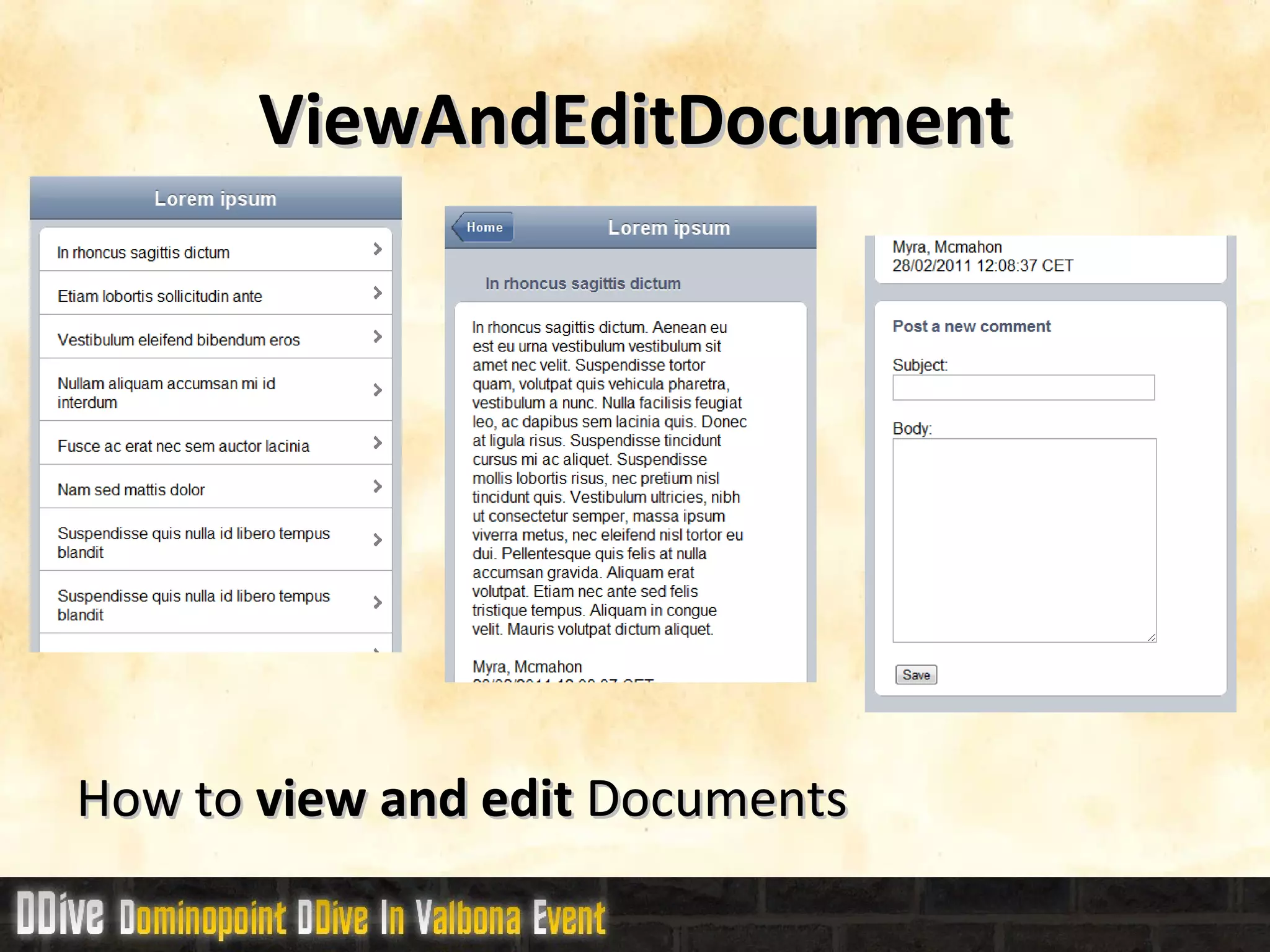Click the 'Lorem ipsum' list header
Viewport: 1270px width, 952px height.
(x=215, y=198)
